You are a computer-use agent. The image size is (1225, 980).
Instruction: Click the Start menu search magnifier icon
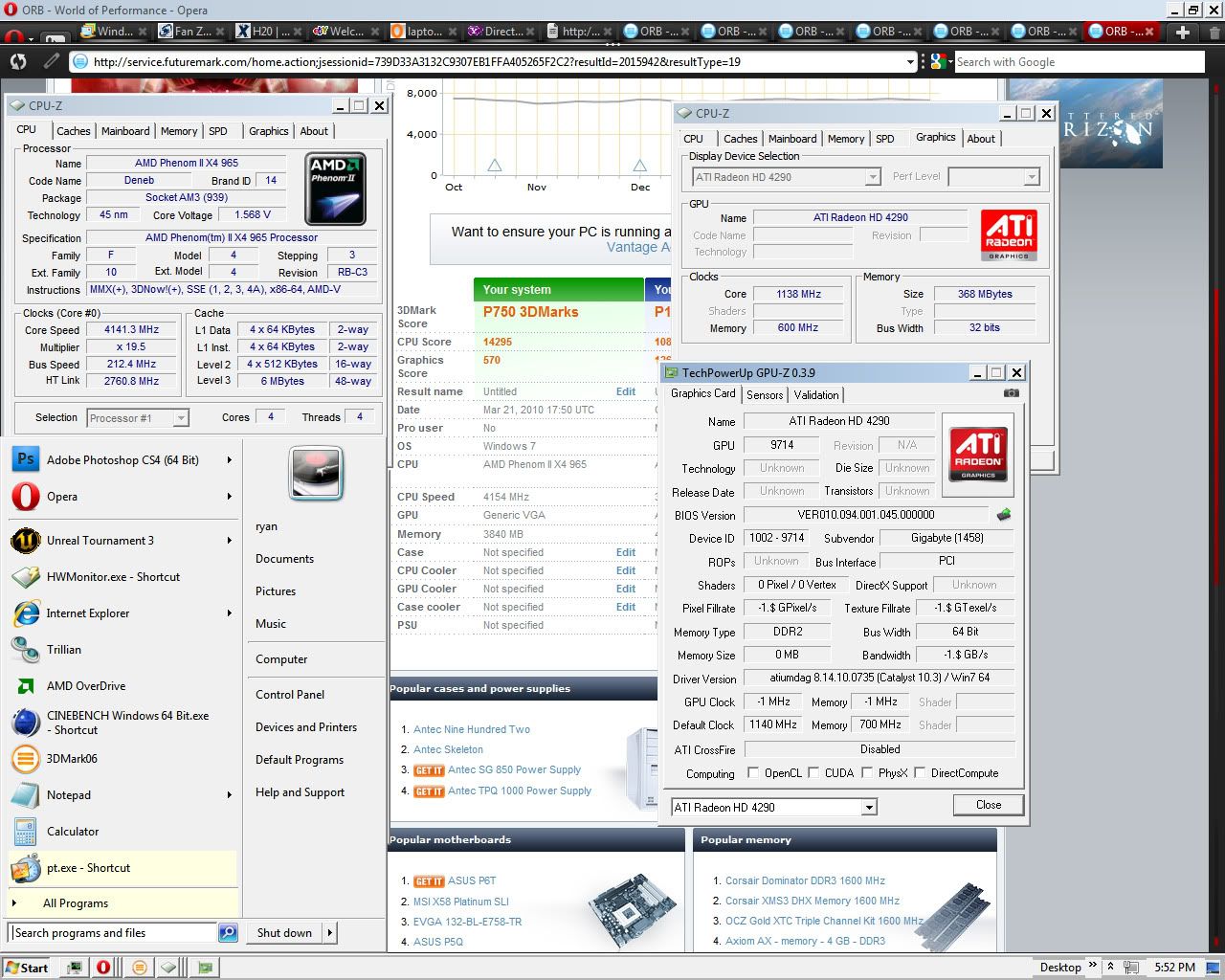pos(228,933)
